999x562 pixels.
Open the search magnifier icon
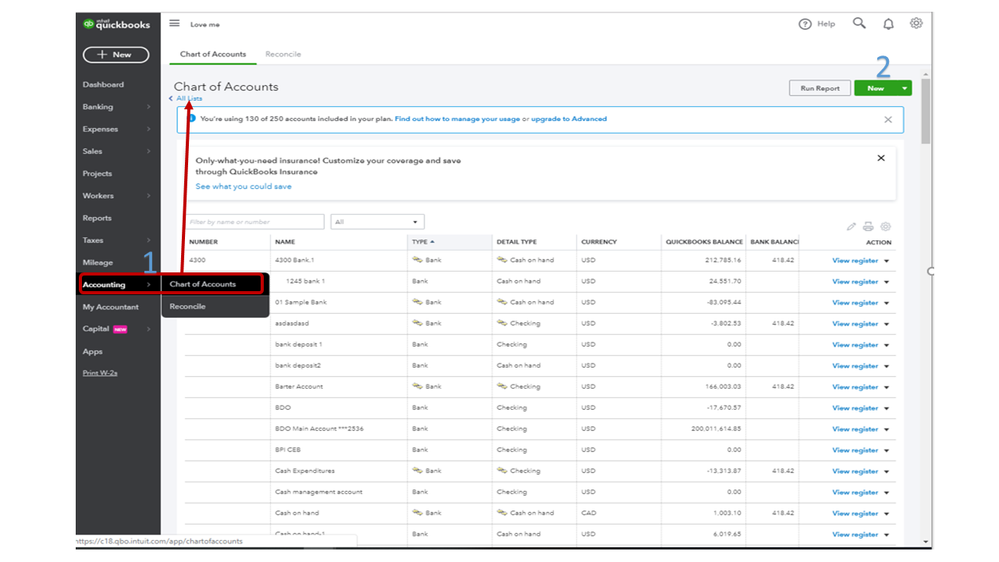pos(859,23)
